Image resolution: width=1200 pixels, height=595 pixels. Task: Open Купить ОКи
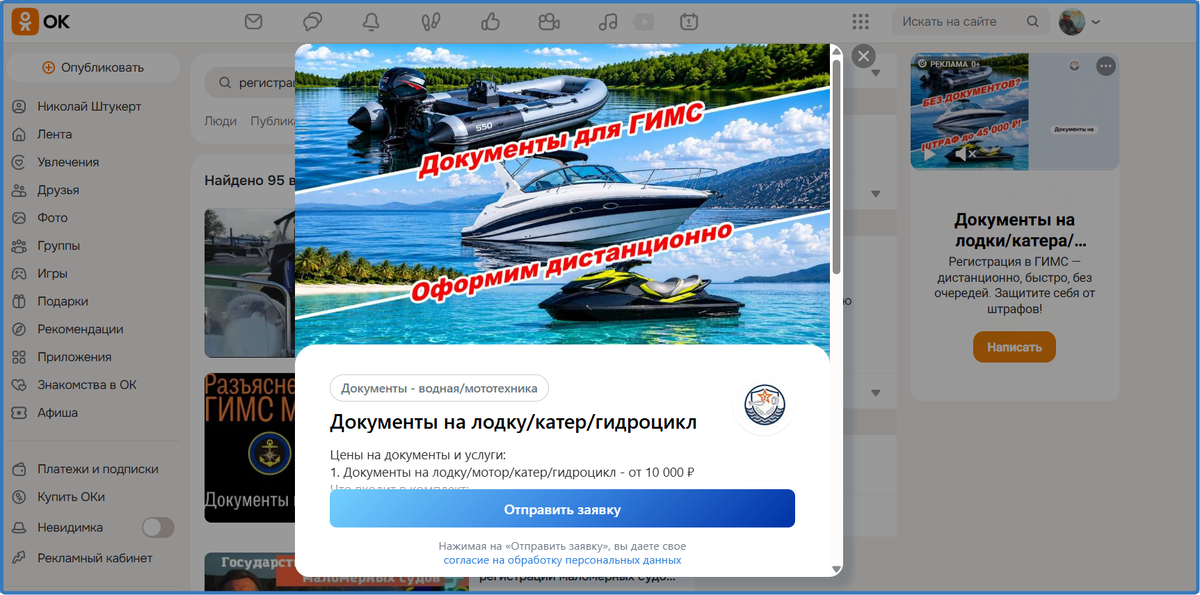(71, 497)
